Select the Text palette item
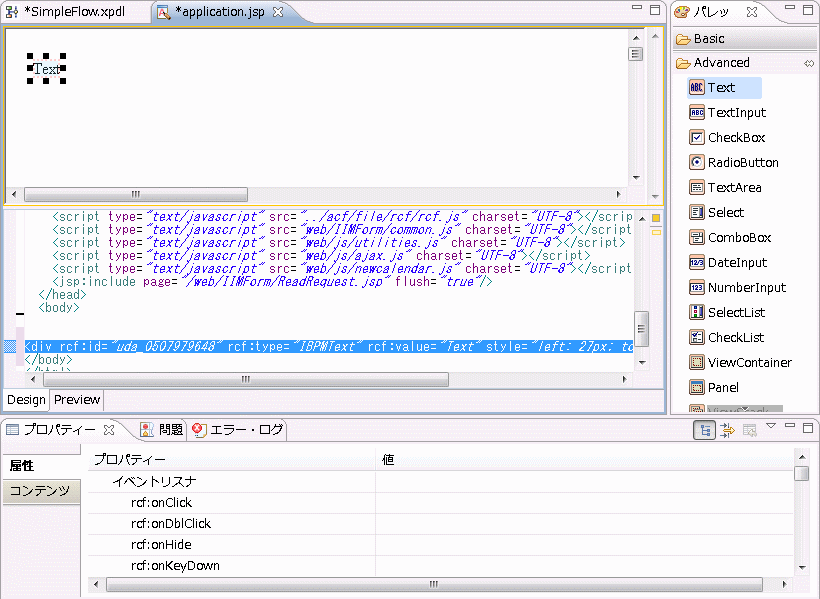Viewport: 820px width, 599px height. coord(721,88)
